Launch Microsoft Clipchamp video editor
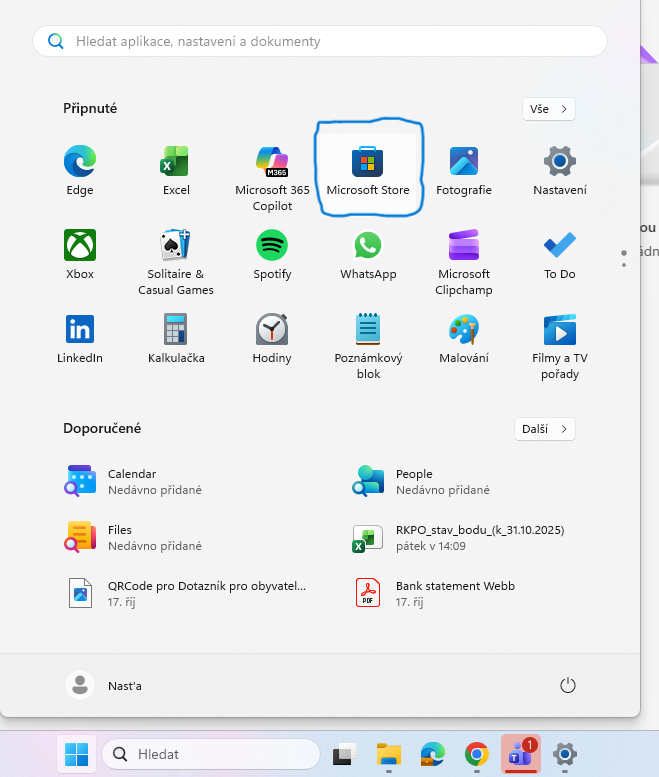Image resolution: width=659 pixels, height=777 pixels. coord(463,253)
